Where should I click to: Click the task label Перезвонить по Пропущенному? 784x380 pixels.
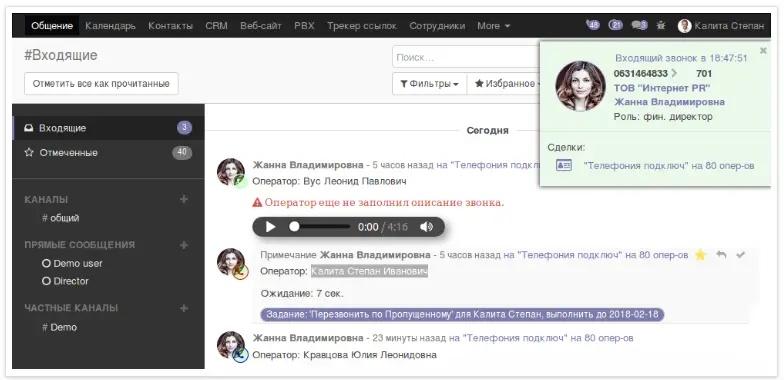[462, 314]
